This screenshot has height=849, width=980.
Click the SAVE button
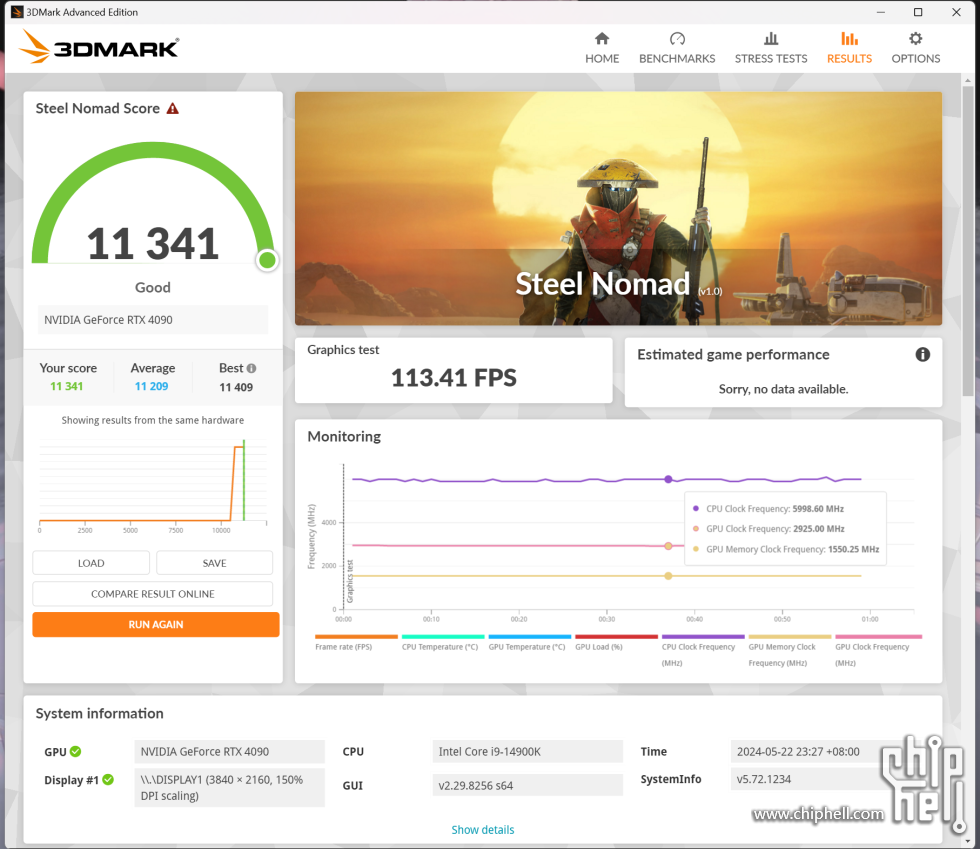[x=214, y=563]
